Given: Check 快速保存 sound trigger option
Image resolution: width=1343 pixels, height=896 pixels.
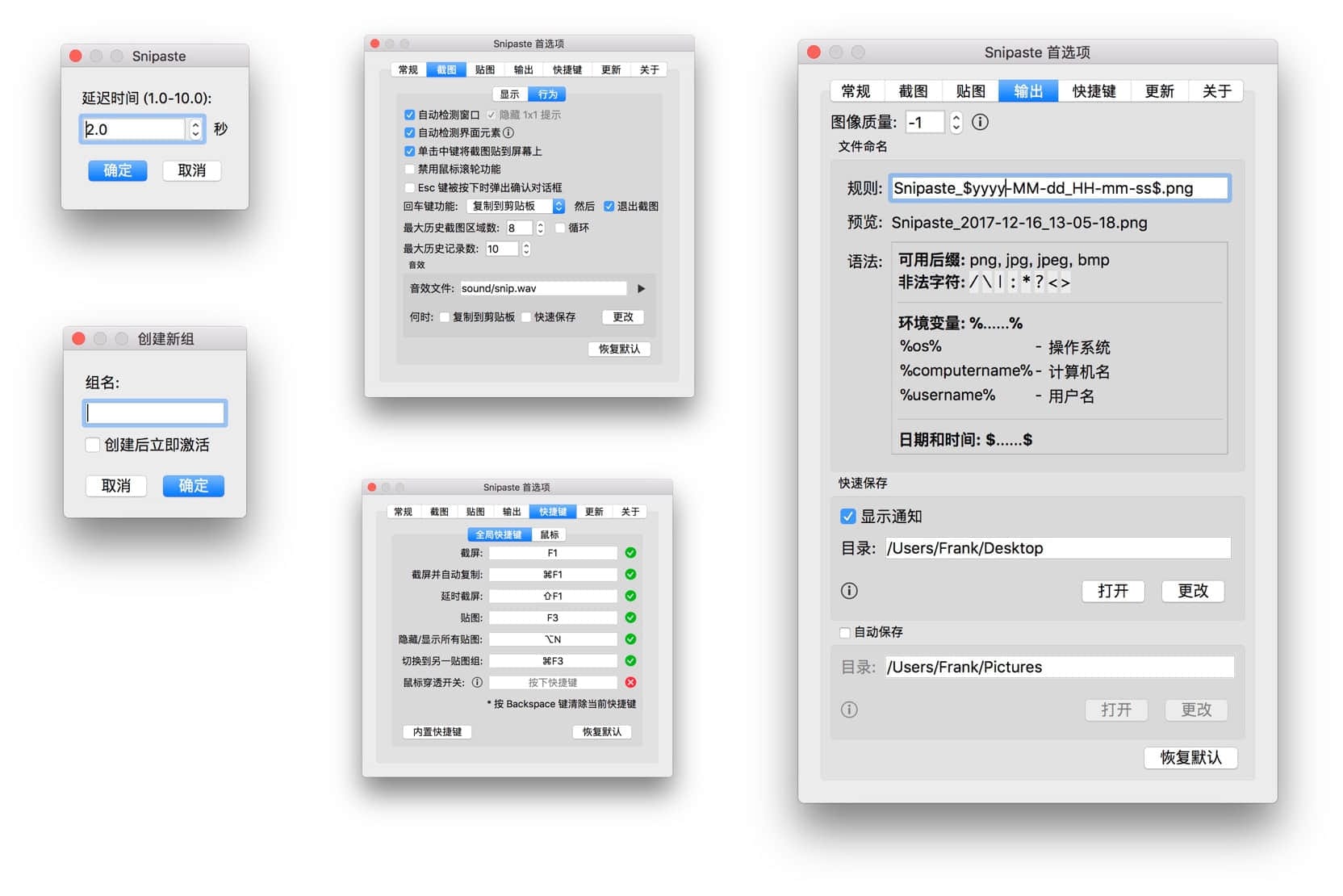Looking at the screenshot, I should pyautogui.click(x=525, y=317).
